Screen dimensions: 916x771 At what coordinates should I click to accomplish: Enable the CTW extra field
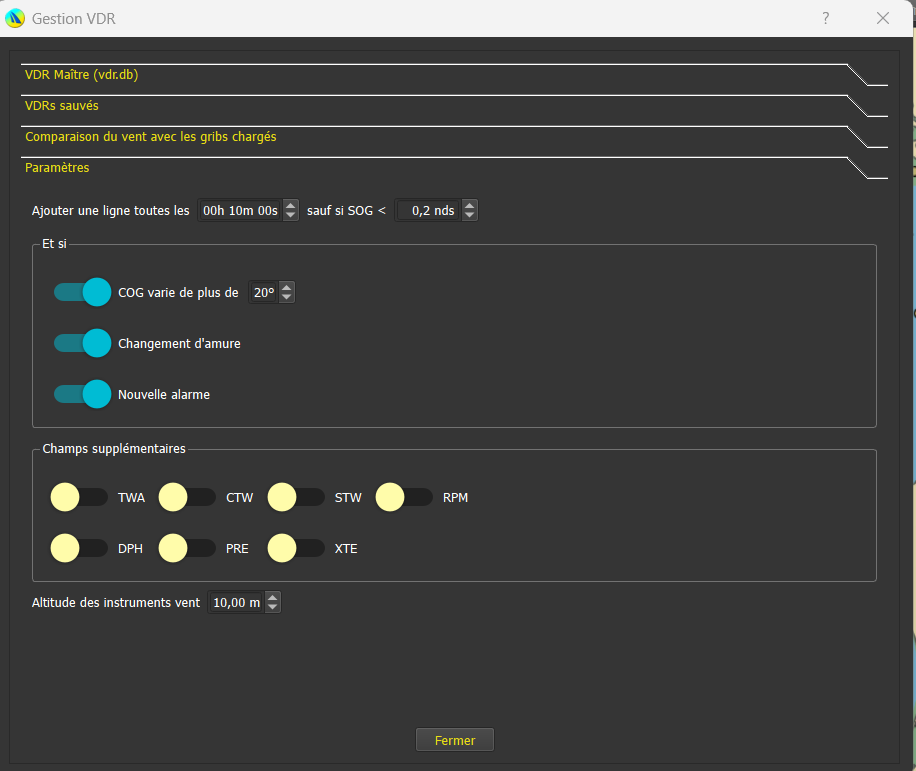[x=187, y=497]
